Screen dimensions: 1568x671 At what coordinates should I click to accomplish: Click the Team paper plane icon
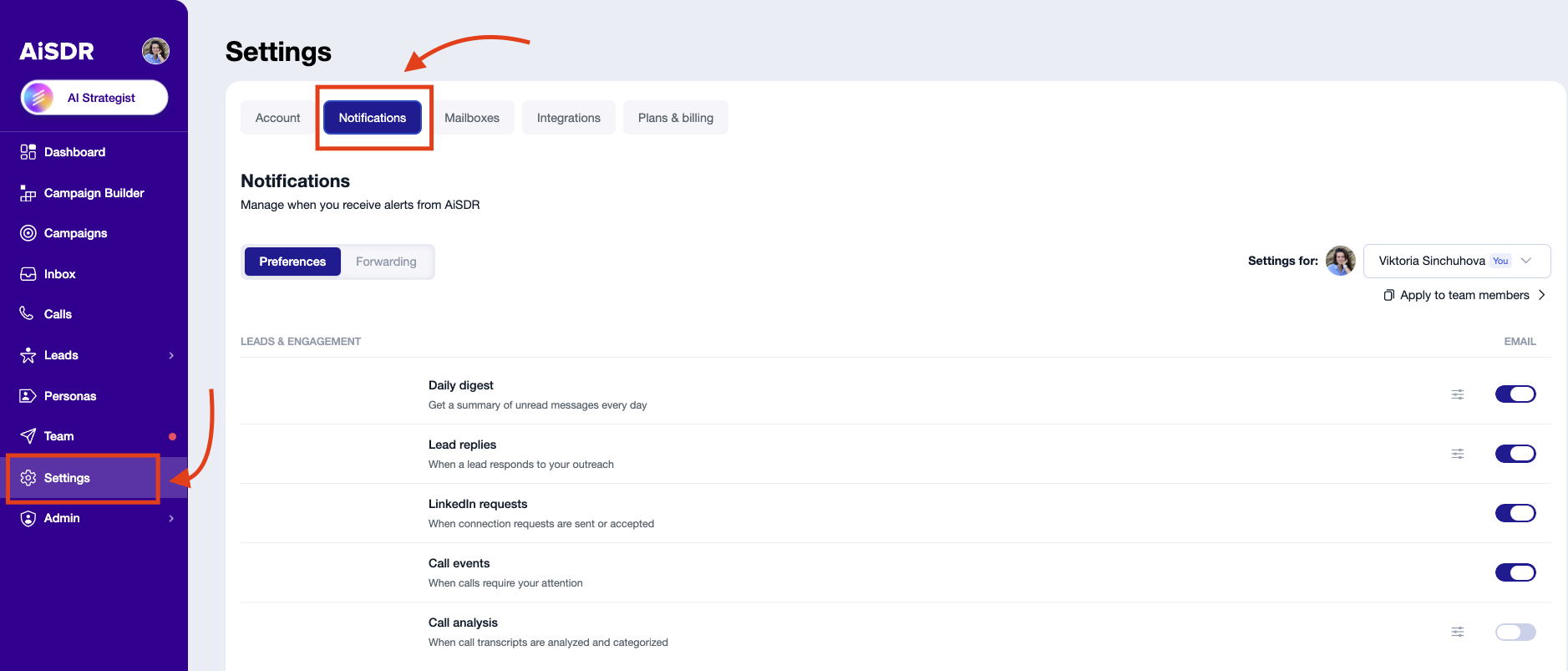click(28, 436)
